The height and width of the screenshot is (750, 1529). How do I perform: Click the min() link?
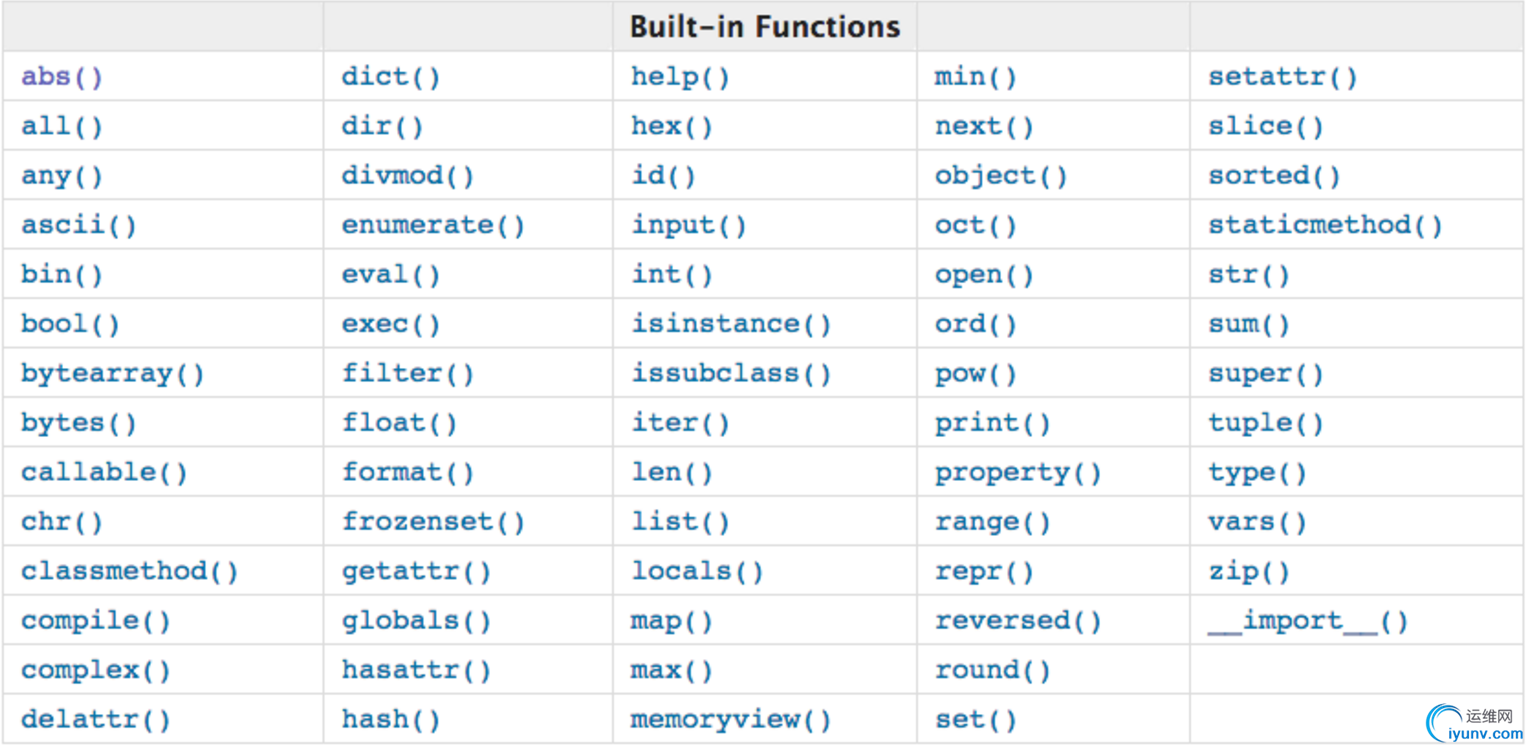pos(975,77)
